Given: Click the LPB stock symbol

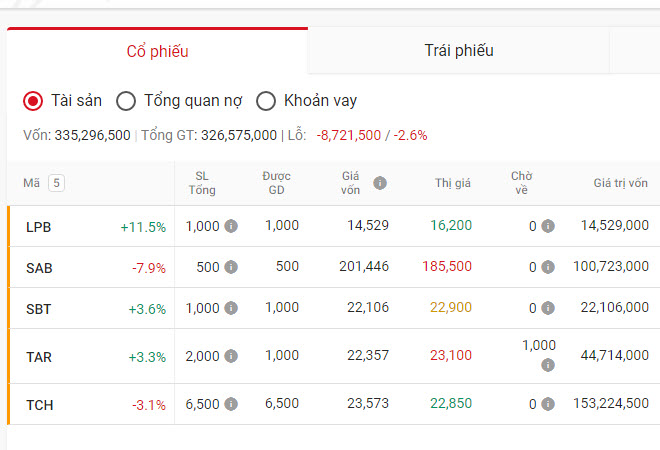Looking at the screenshot, I should click(38, 227).
